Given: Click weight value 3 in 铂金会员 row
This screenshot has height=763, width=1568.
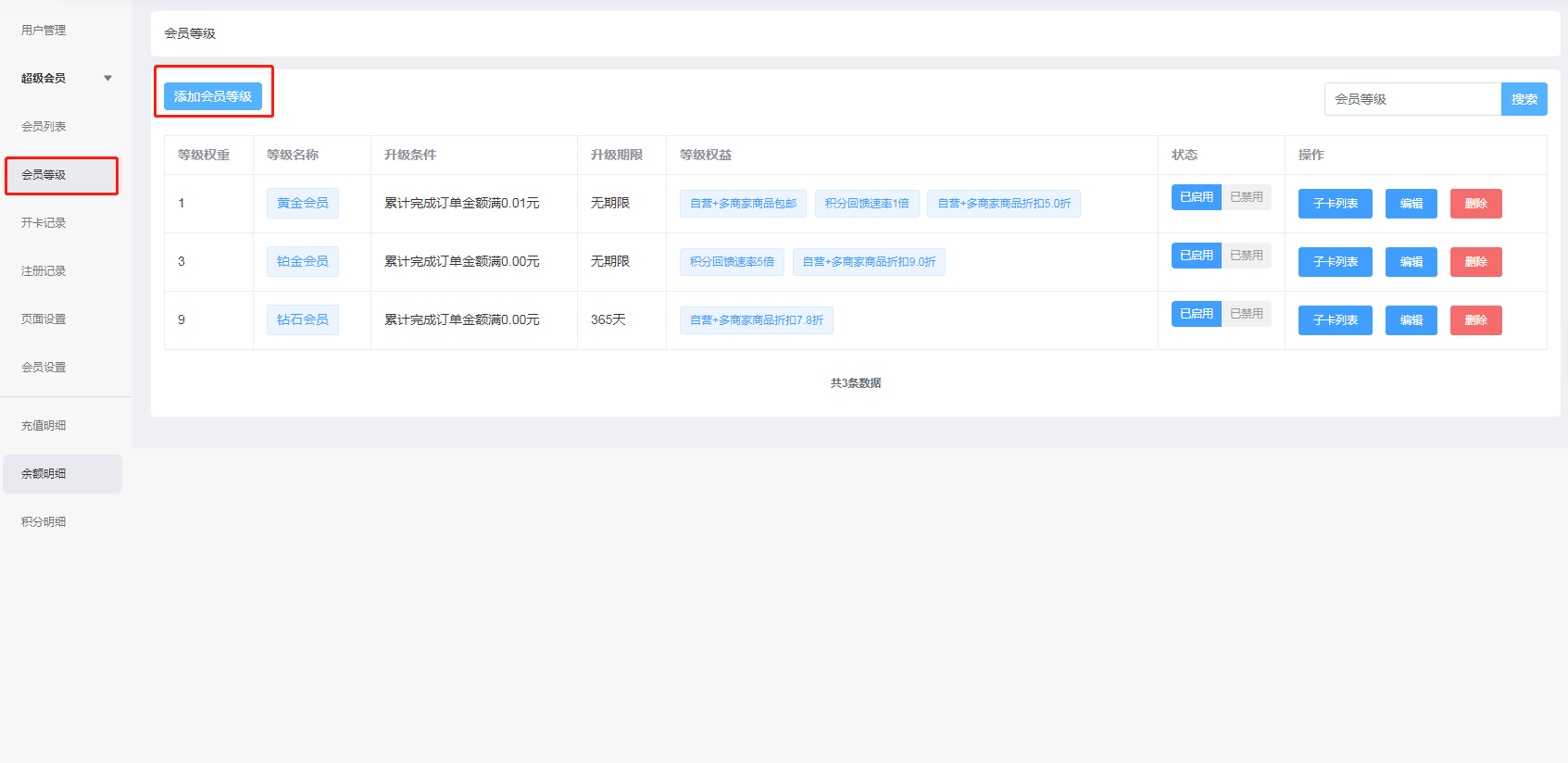Looking at the screenshot, I should click(x=182, y=261).
